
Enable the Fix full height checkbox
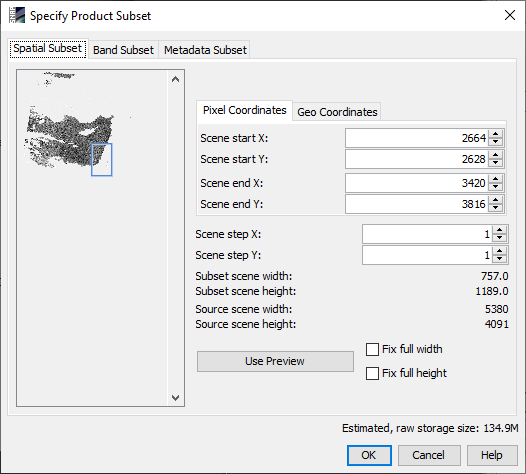point(372,373)
